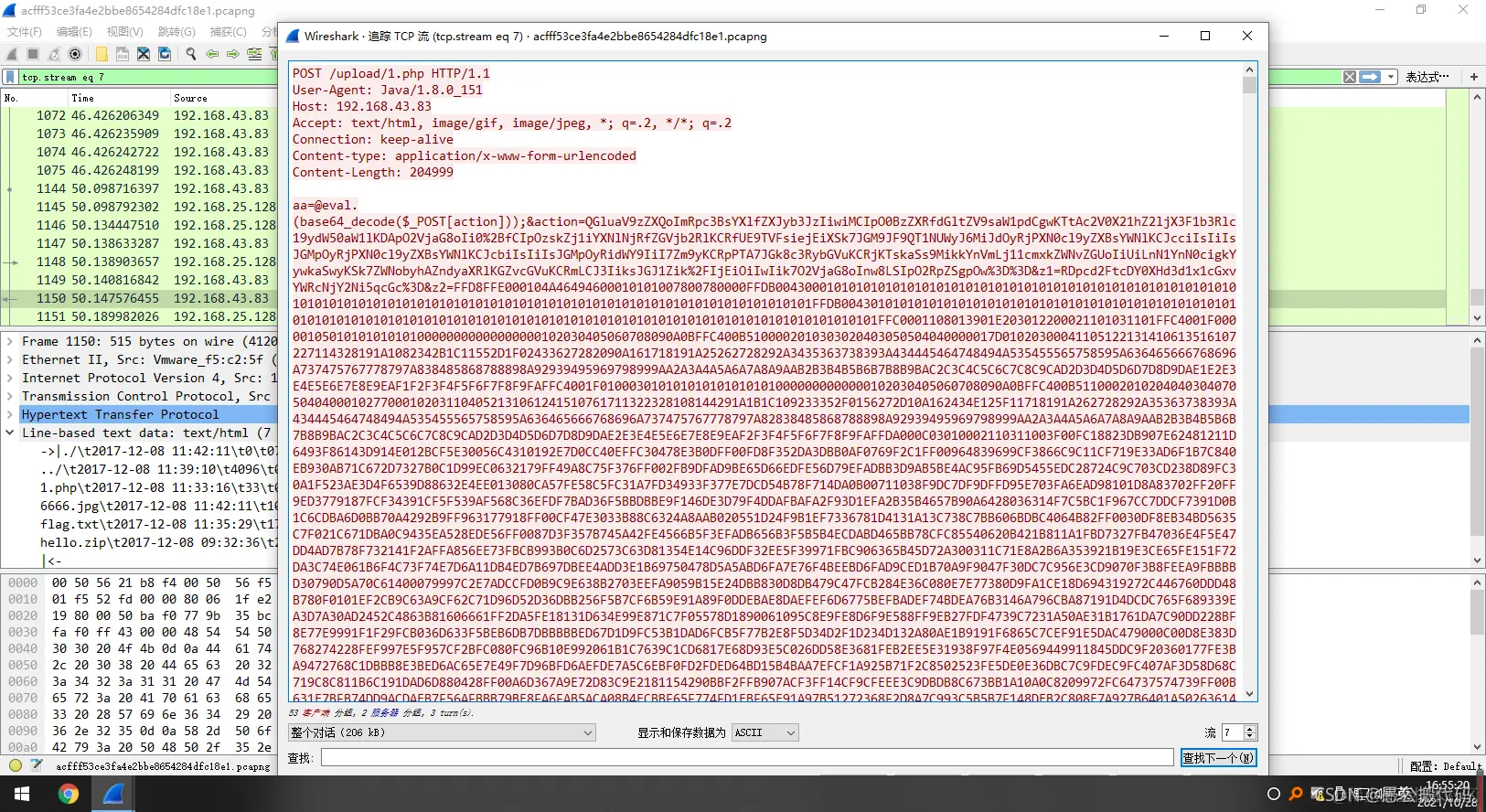Open a capture file with folder icon
The image size is (1486, 812).
[x=102, y=54]
